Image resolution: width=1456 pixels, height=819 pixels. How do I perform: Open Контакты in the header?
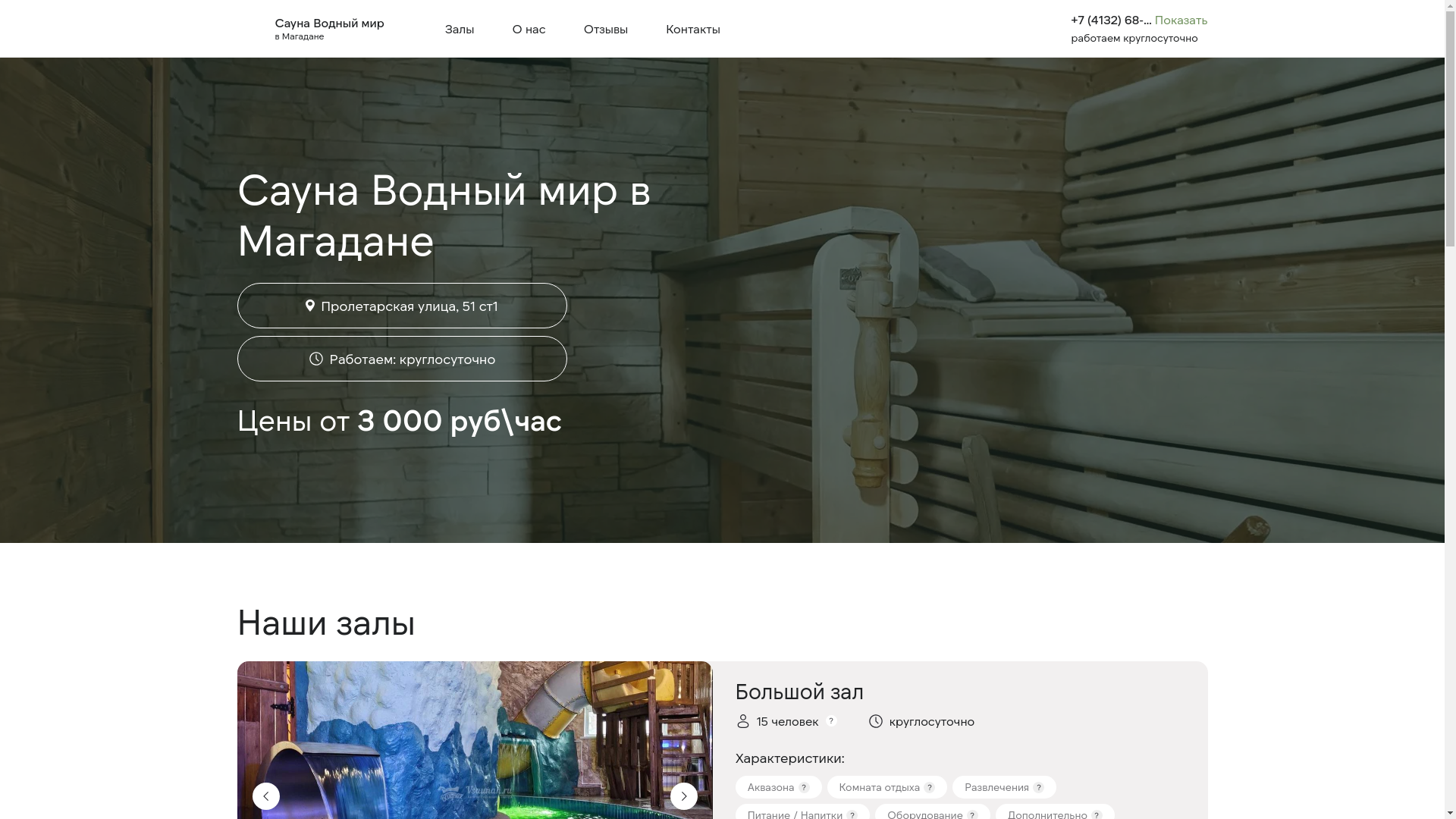692,29
